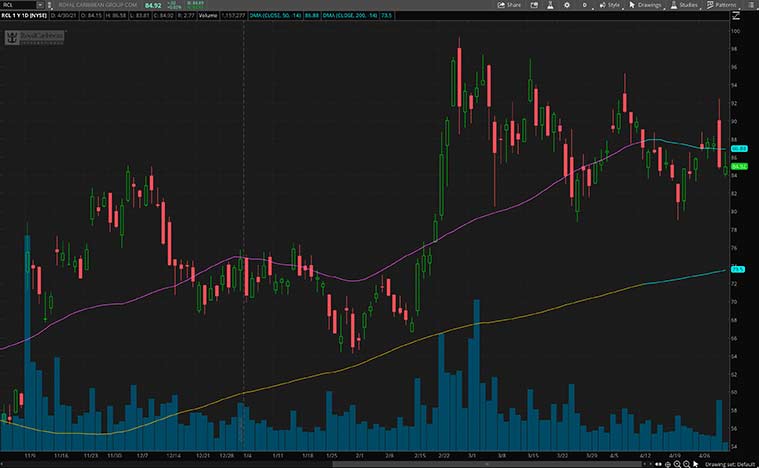Click the hamburger menu icon at top right
This screenshot has height=468, width=759.
(x=753, y=5)
